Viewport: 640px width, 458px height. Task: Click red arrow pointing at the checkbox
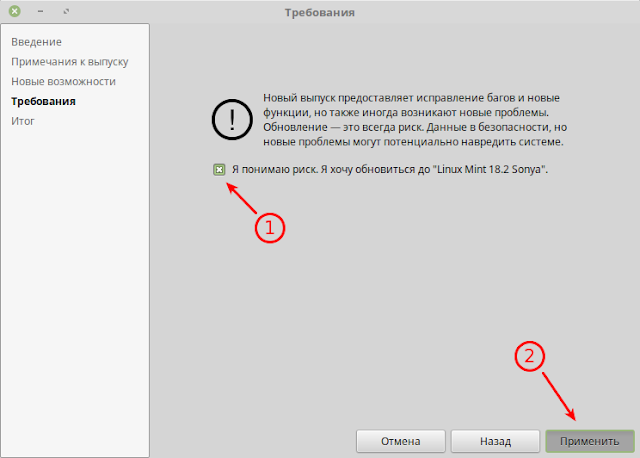(x=242, y=198)
